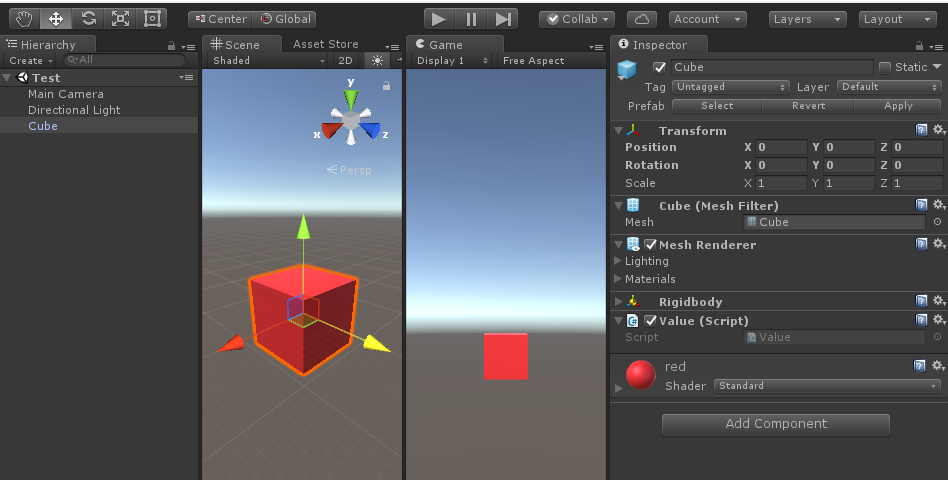Toggle the 2D scene view button
Screen dimensions: 948x480
pyautogui.click(x=345, y=60)
